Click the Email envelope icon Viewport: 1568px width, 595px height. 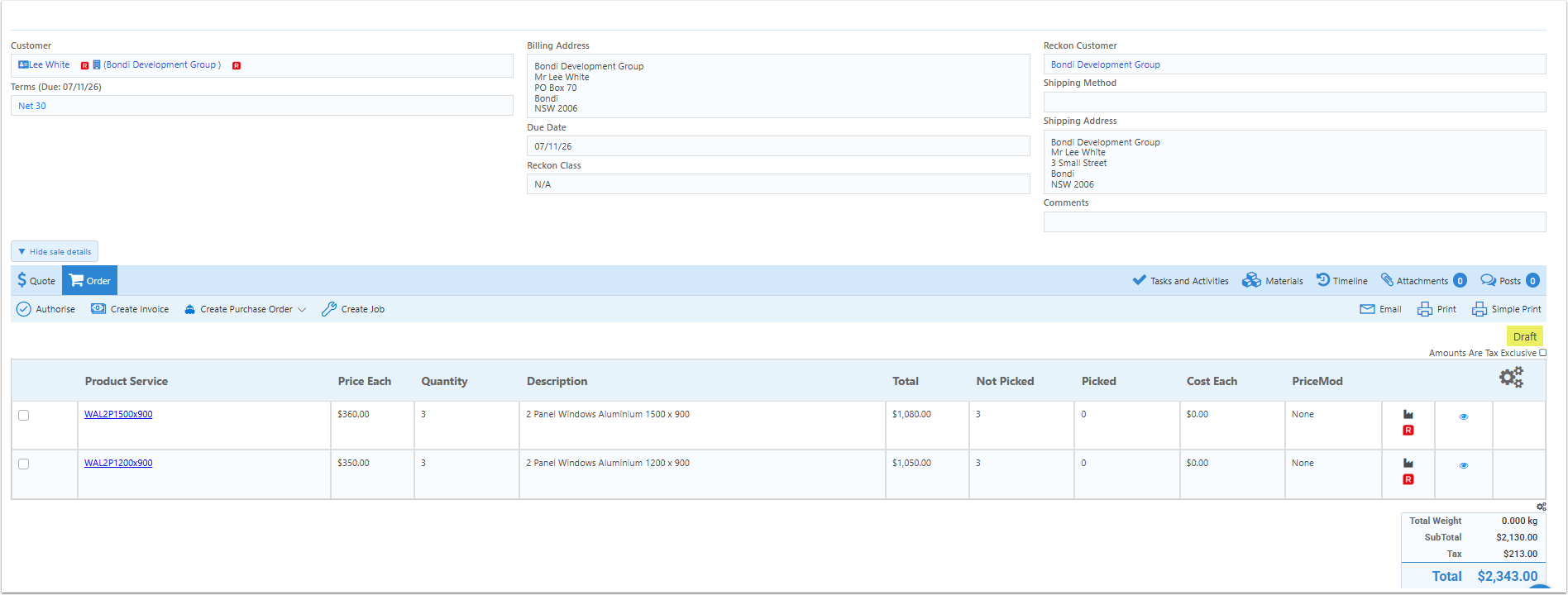1367,309
